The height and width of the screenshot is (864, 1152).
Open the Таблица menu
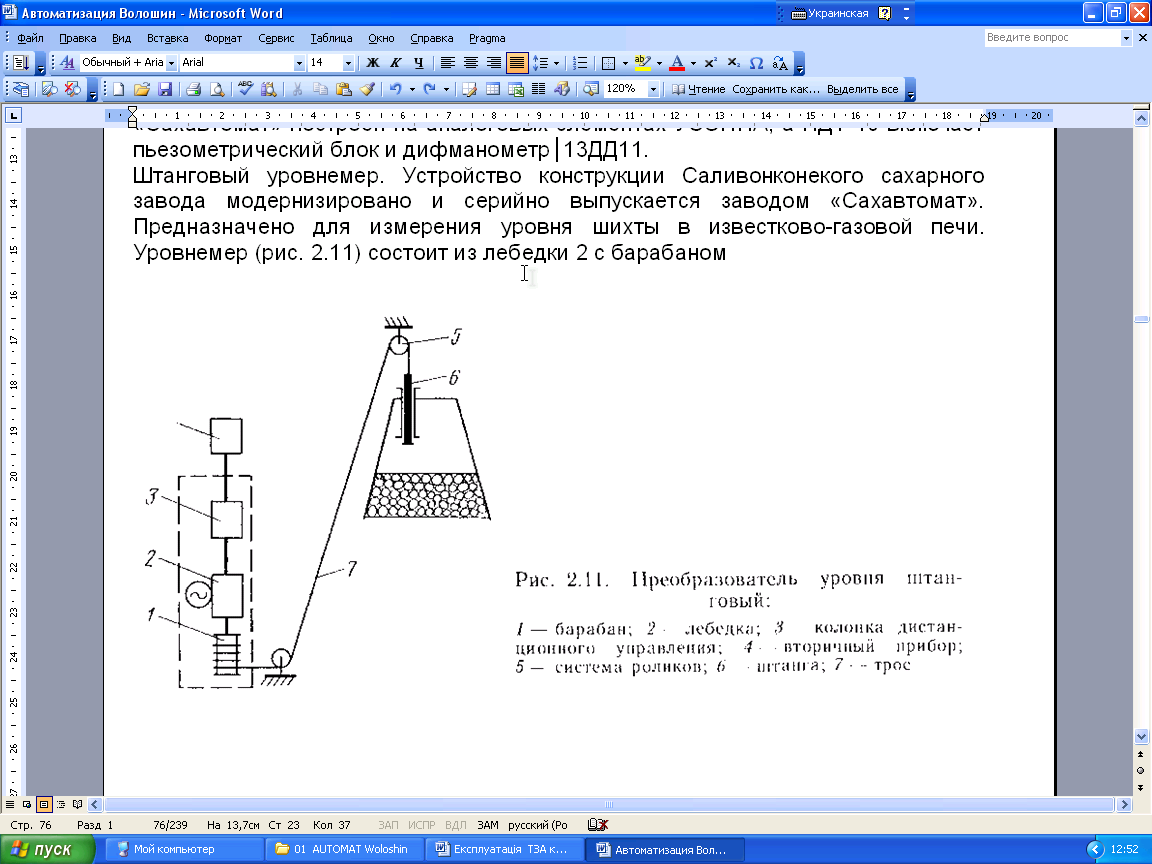tap(331, 38)
